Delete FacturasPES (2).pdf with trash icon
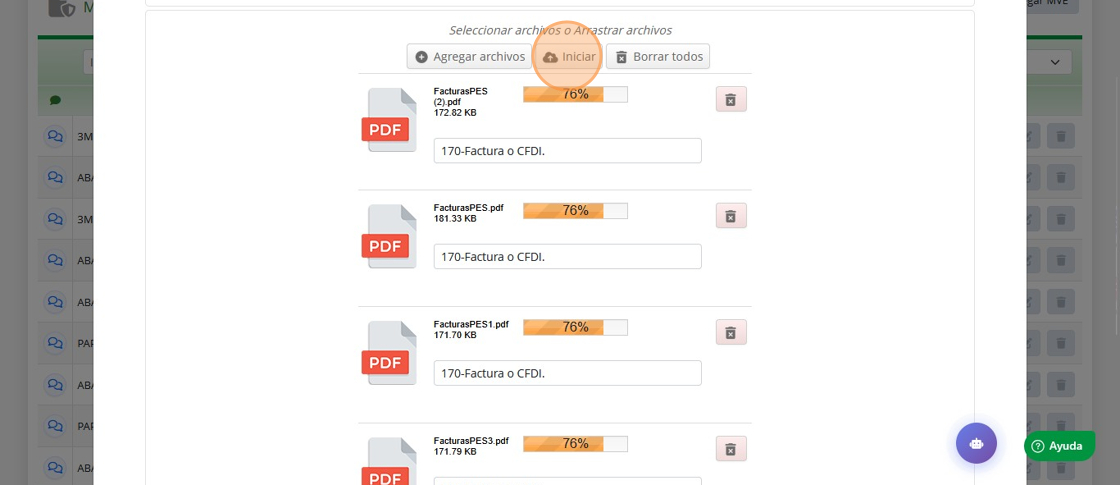The width and height of the screenshot is (1120, 485). [x=731, y=99]
